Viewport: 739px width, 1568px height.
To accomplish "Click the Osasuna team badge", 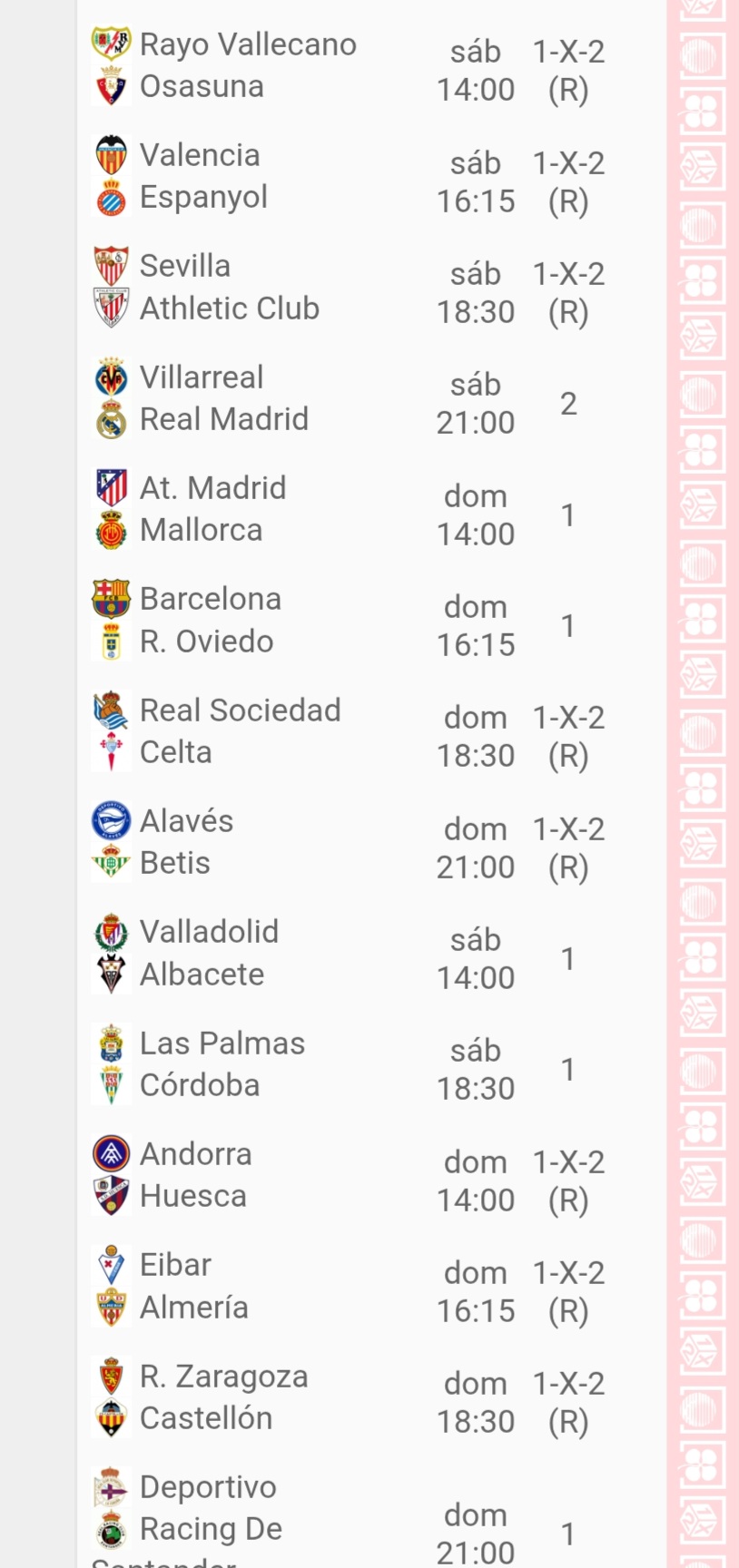I will click(112, 87).
